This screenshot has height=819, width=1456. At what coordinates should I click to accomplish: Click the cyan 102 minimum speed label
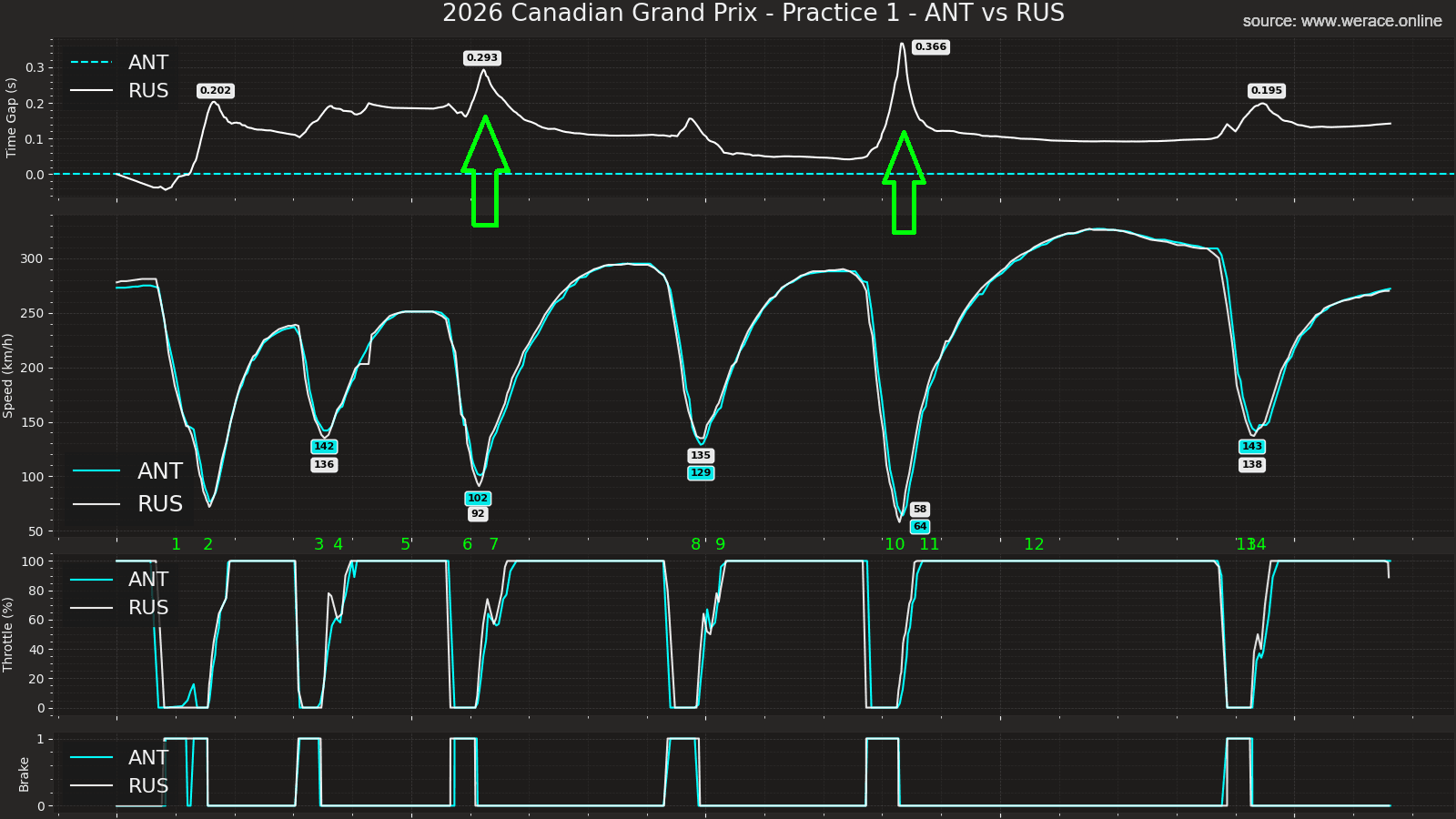[478, 498]
